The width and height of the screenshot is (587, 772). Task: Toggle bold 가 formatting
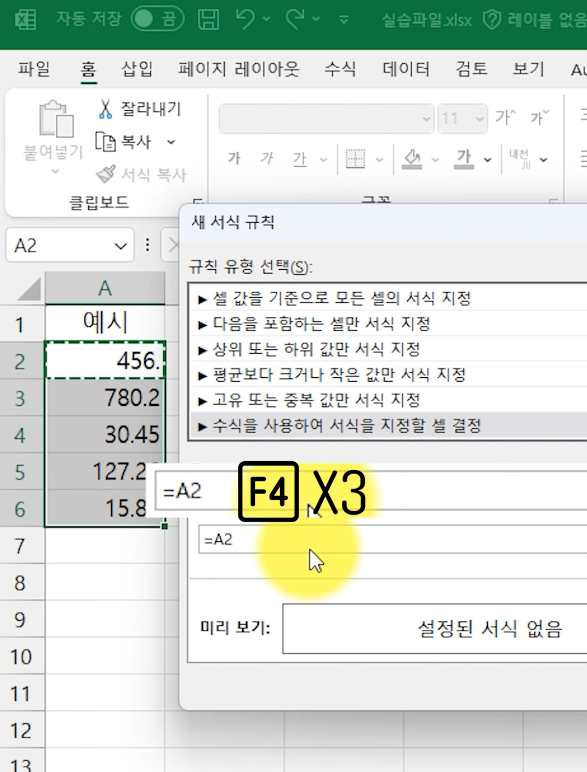coord(234,158)
